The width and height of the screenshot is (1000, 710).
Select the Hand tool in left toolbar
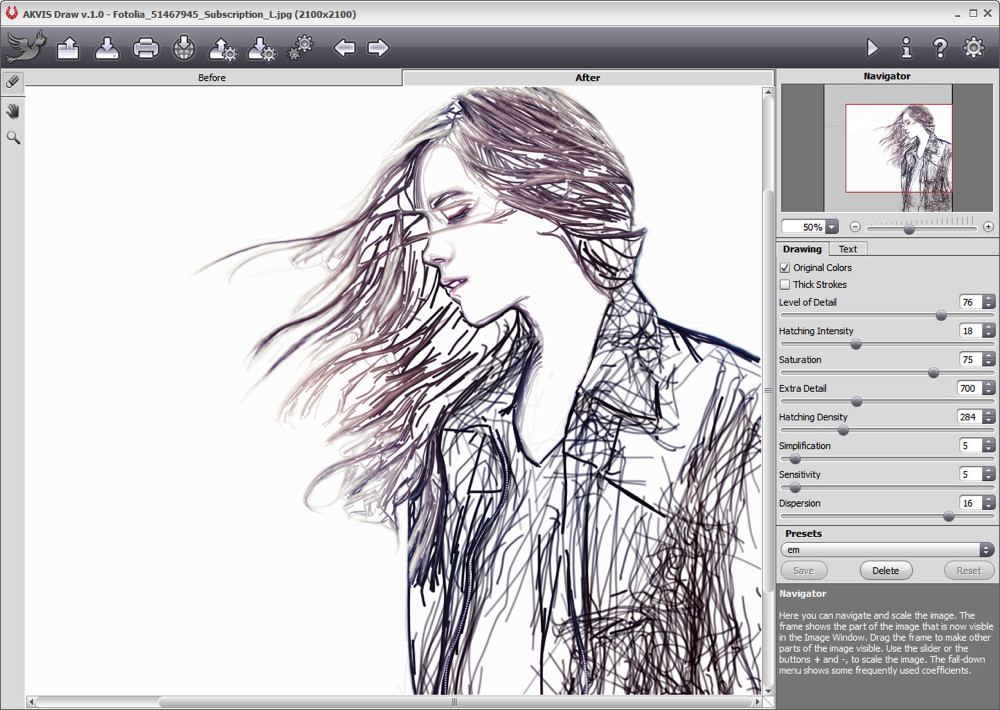point(13,110)
